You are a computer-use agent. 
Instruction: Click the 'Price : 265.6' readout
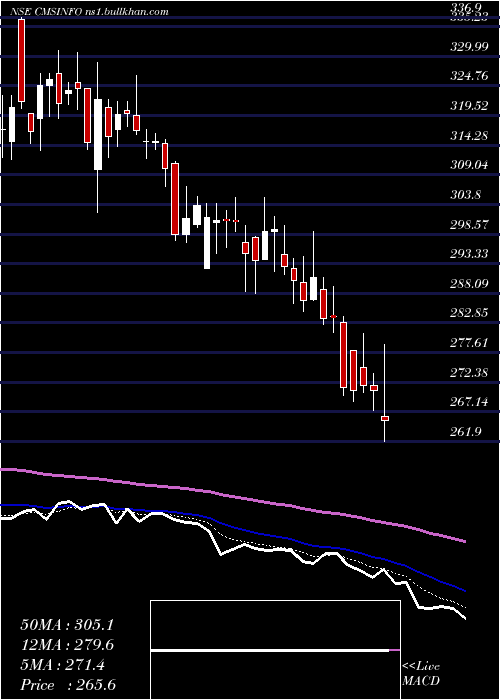[68, 685]
